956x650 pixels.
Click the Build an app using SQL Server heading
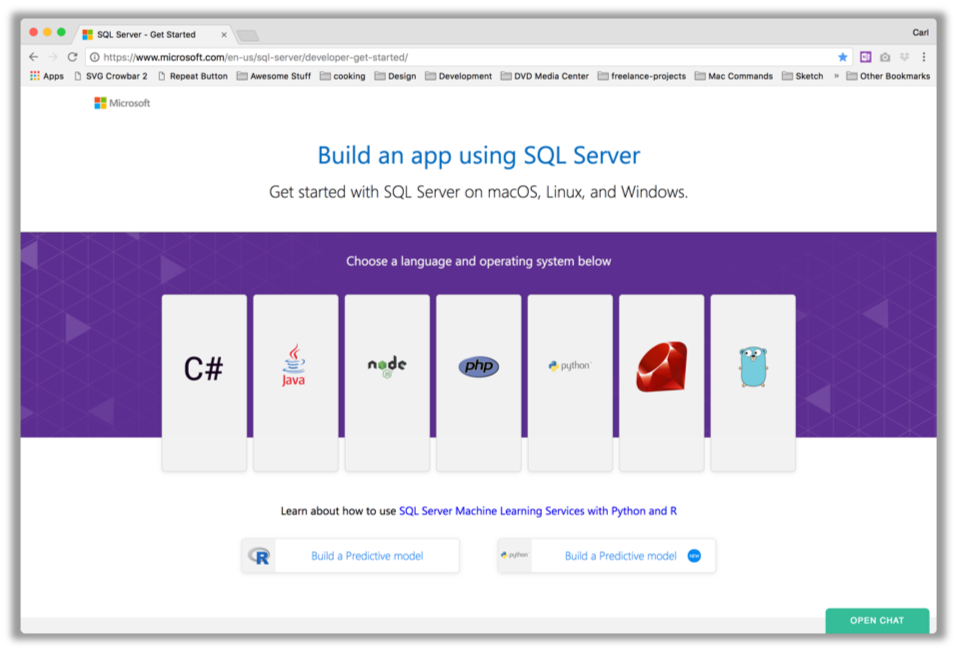[479, 155]
